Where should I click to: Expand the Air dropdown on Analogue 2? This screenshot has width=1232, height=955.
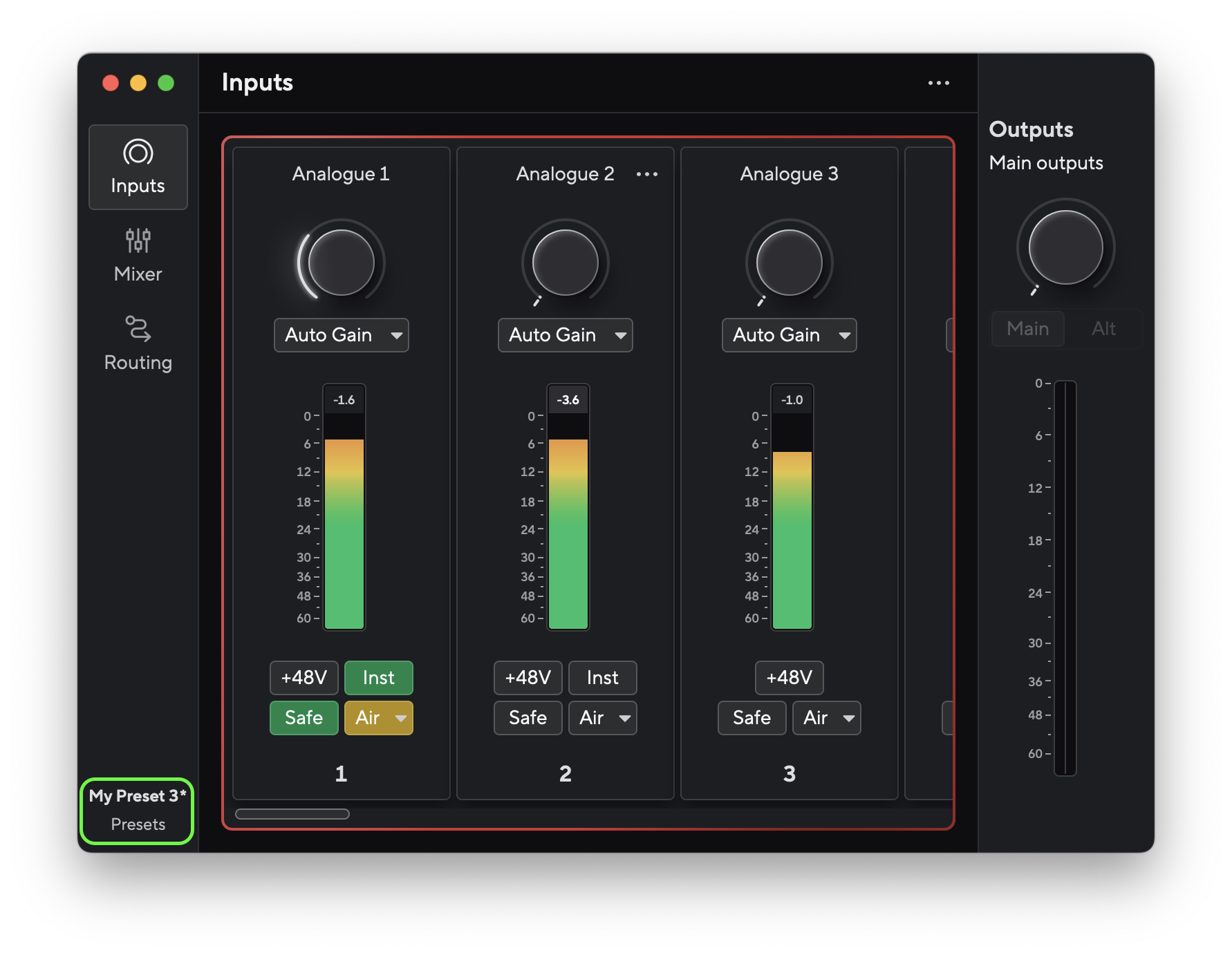[x=601, y=717]
